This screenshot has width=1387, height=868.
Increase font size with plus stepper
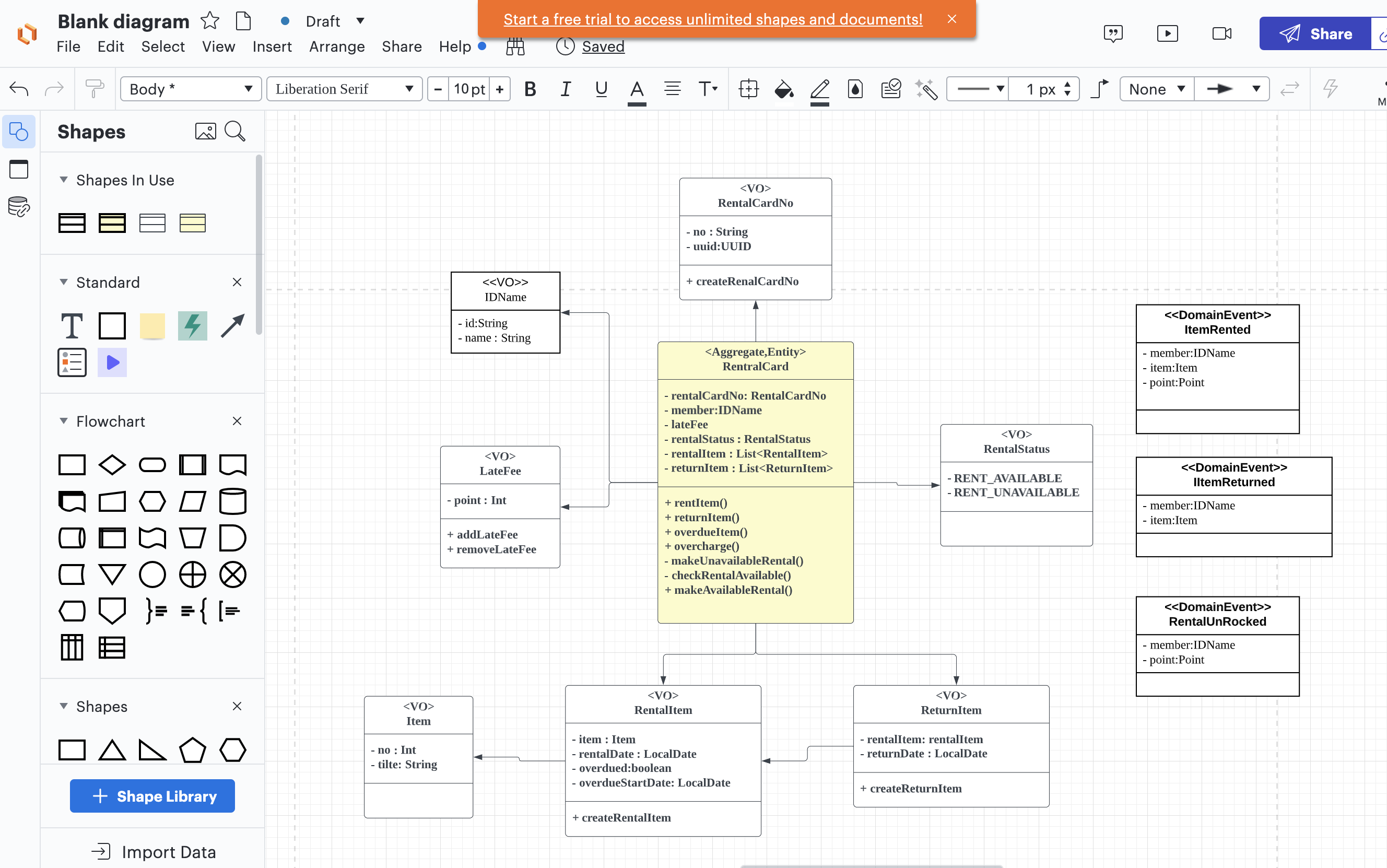[x=500, y=89]
